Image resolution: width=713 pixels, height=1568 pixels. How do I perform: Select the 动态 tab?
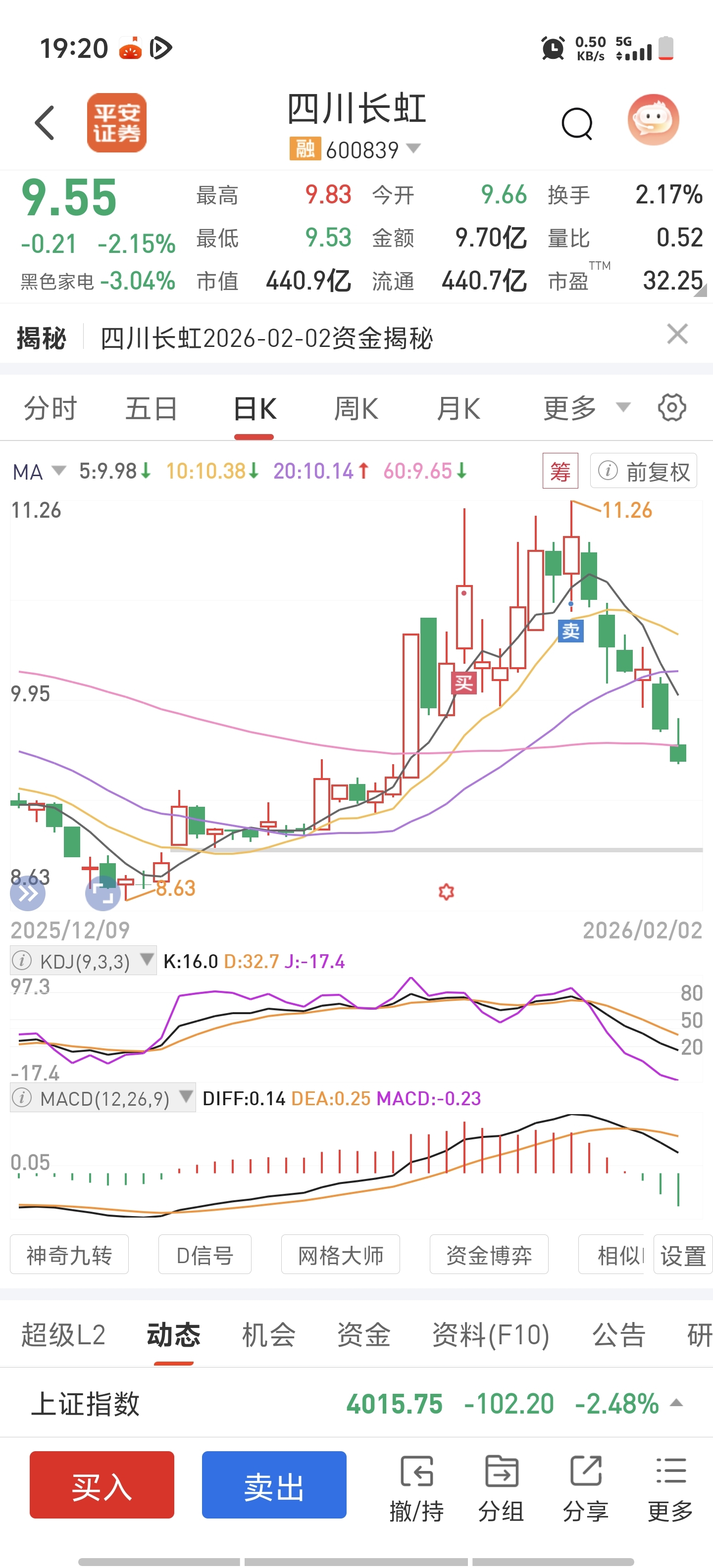(x=173, y=1335)
